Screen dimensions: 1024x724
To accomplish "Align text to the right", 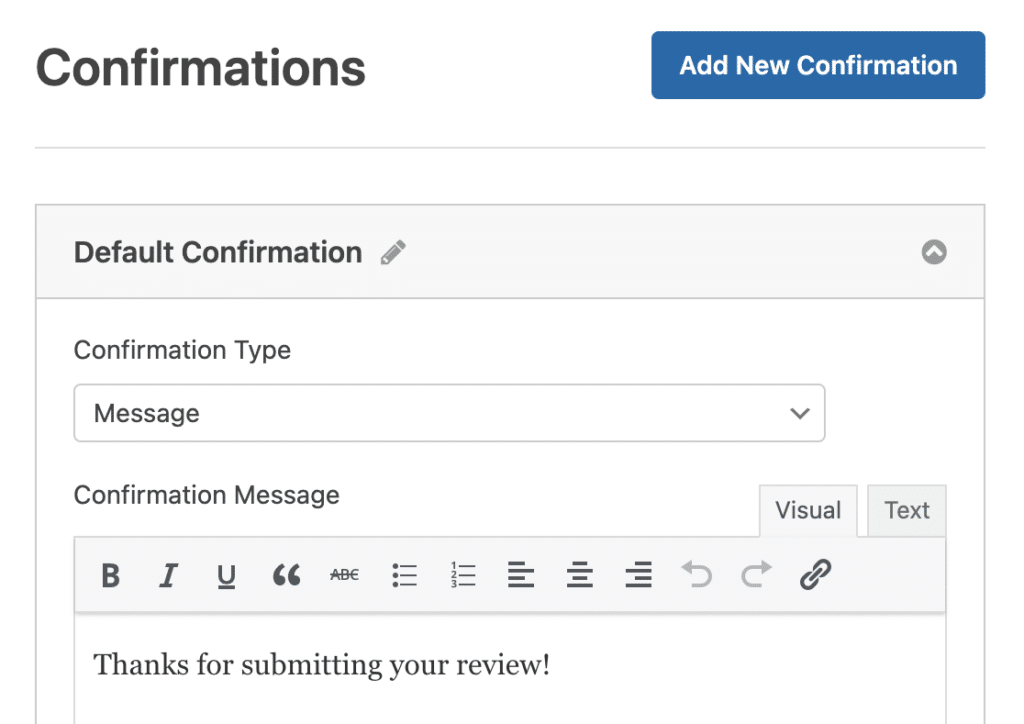I will [x=638, y=575].
